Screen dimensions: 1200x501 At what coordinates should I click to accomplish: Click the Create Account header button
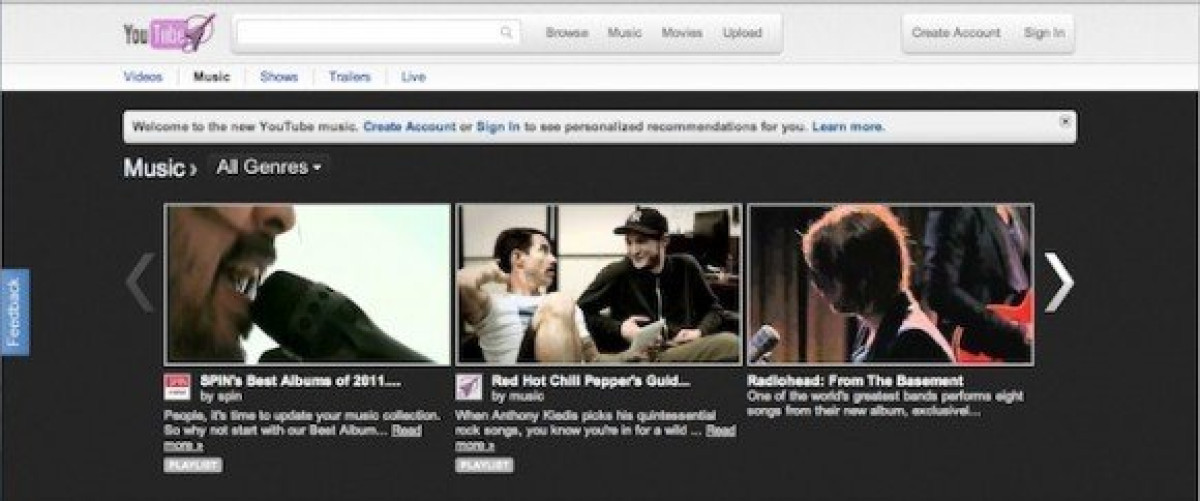956,33
